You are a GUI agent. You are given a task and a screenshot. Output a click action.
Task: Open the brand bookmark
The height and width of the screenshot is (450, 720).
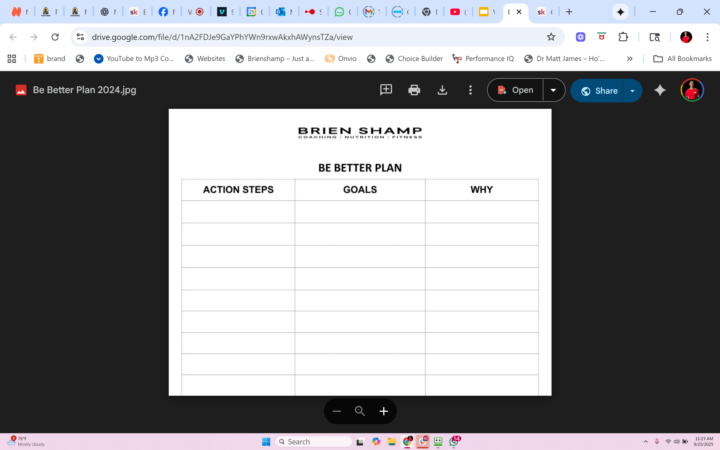coord(50,58)
